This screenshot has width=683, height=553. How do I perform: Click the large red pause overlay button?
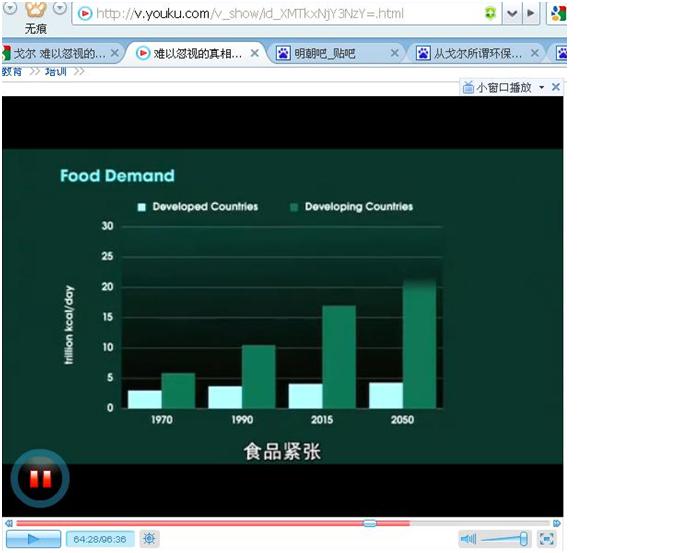(40, 479)
